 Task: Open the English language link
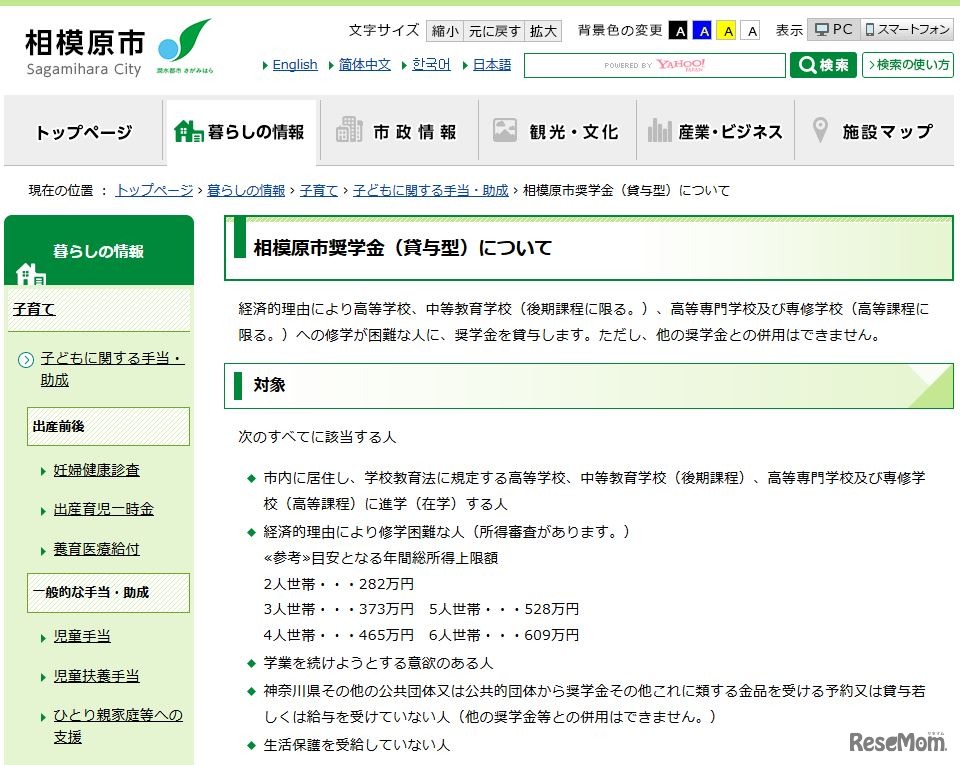pos(294,64)
